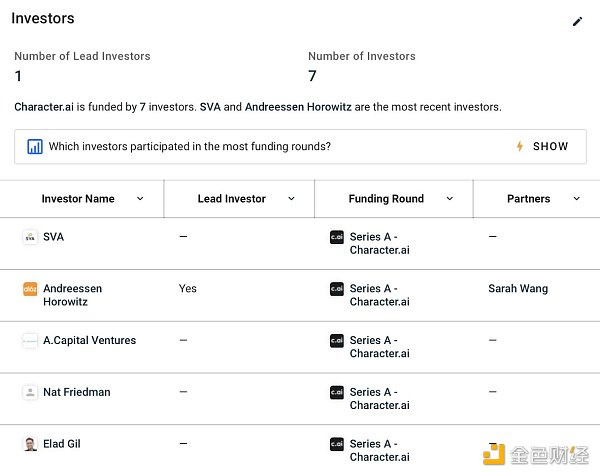
Task: Click the Nat Friedman investor name
Action: 78,393
